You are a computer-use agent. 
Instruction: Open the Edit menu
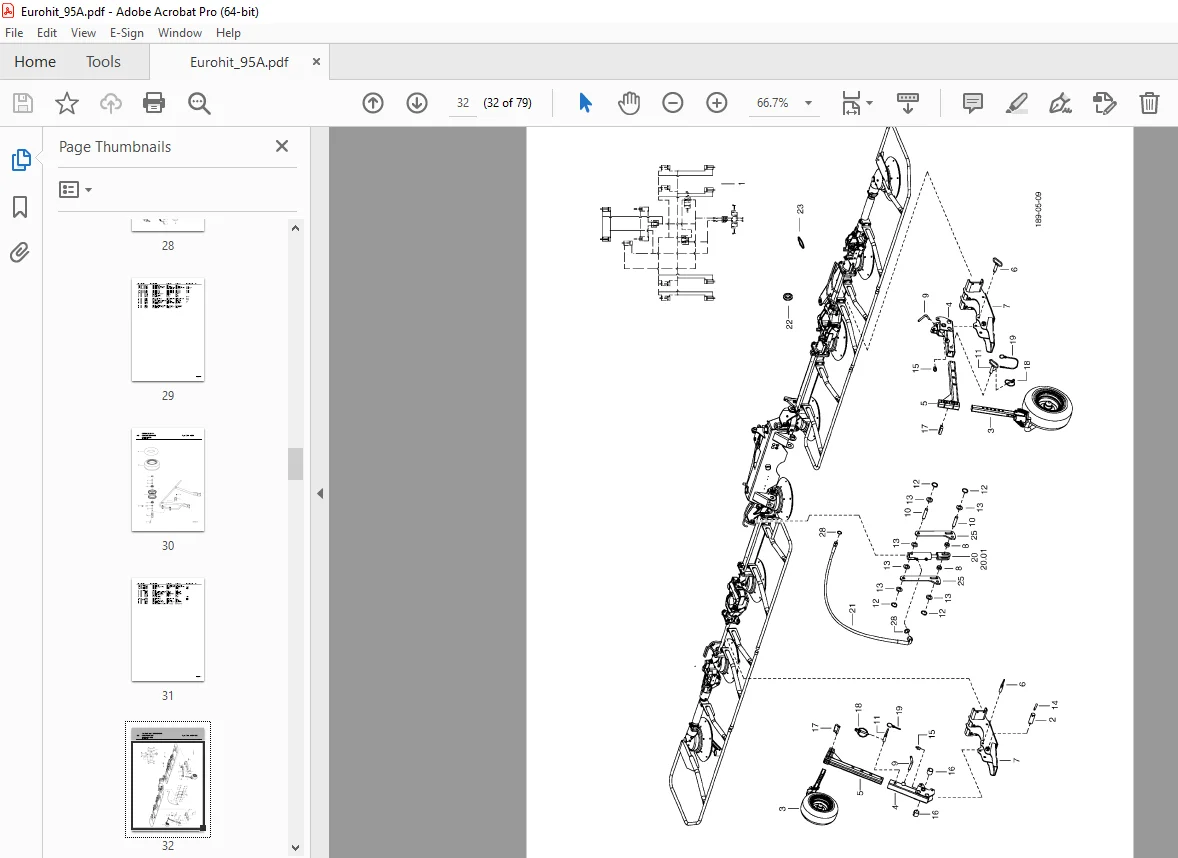[47, 32]
